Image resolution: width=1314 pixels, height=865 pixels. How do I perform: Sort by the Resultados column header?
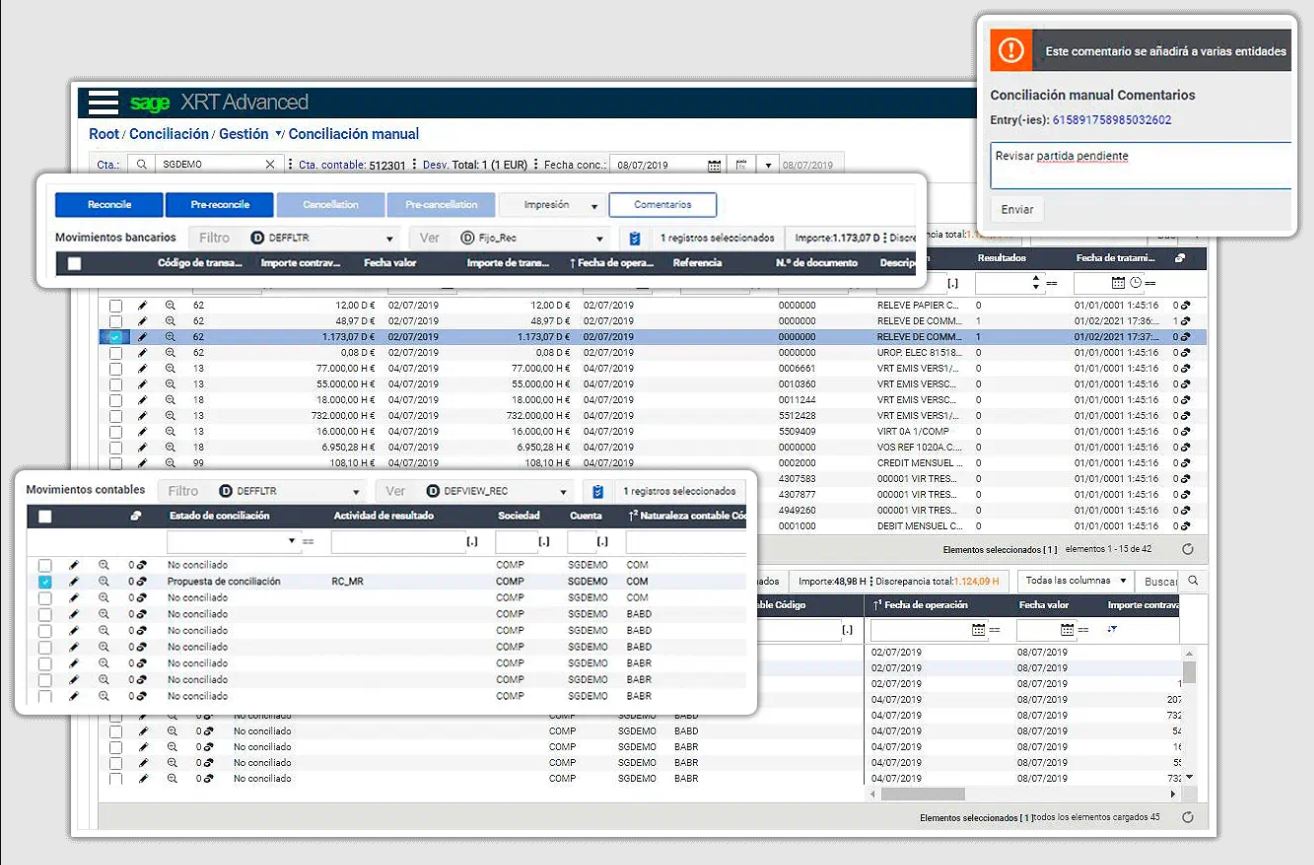1001,258
